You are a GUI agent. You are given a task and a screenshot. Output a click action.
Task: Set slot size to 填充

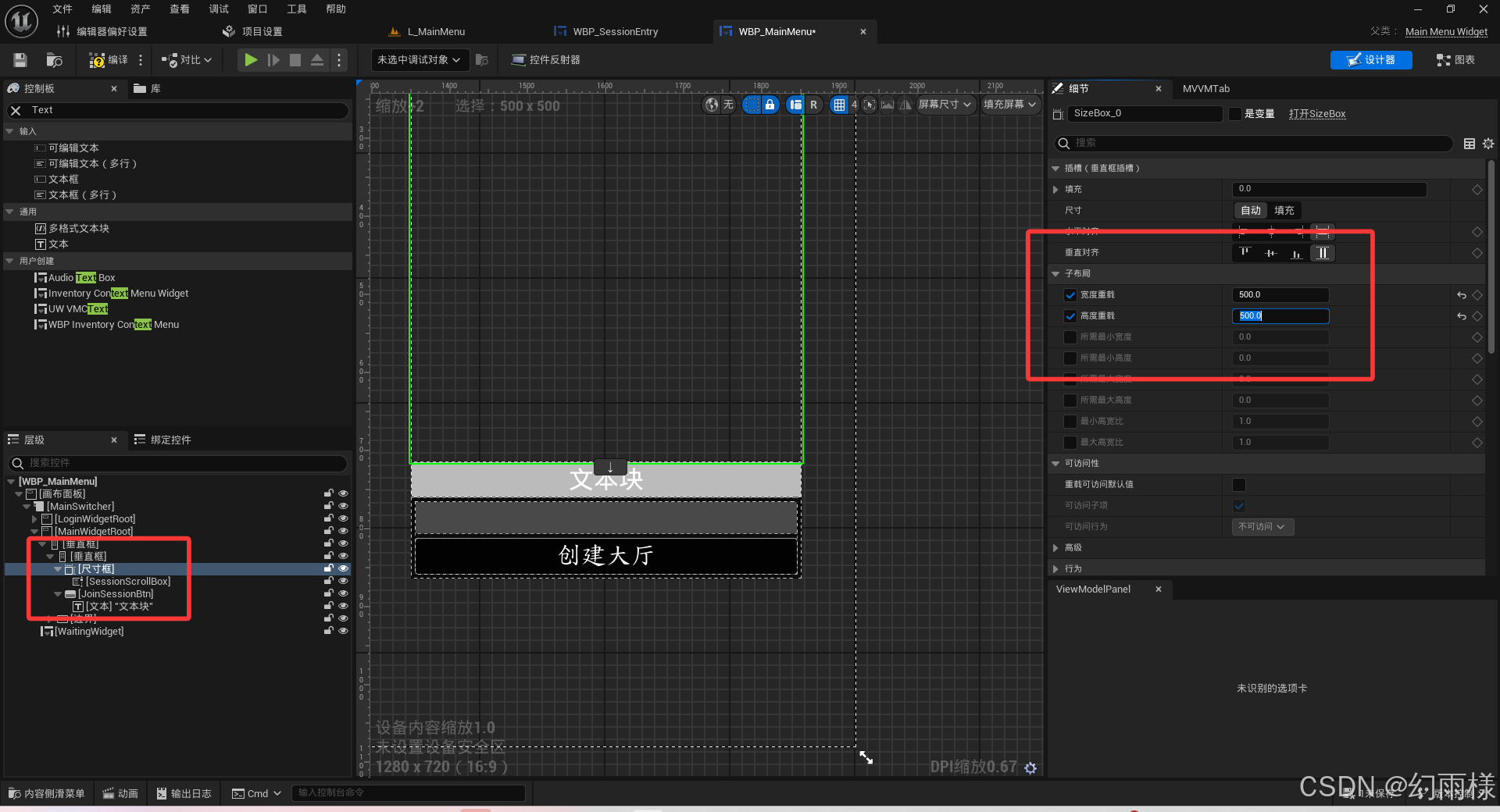[1284, 211]
